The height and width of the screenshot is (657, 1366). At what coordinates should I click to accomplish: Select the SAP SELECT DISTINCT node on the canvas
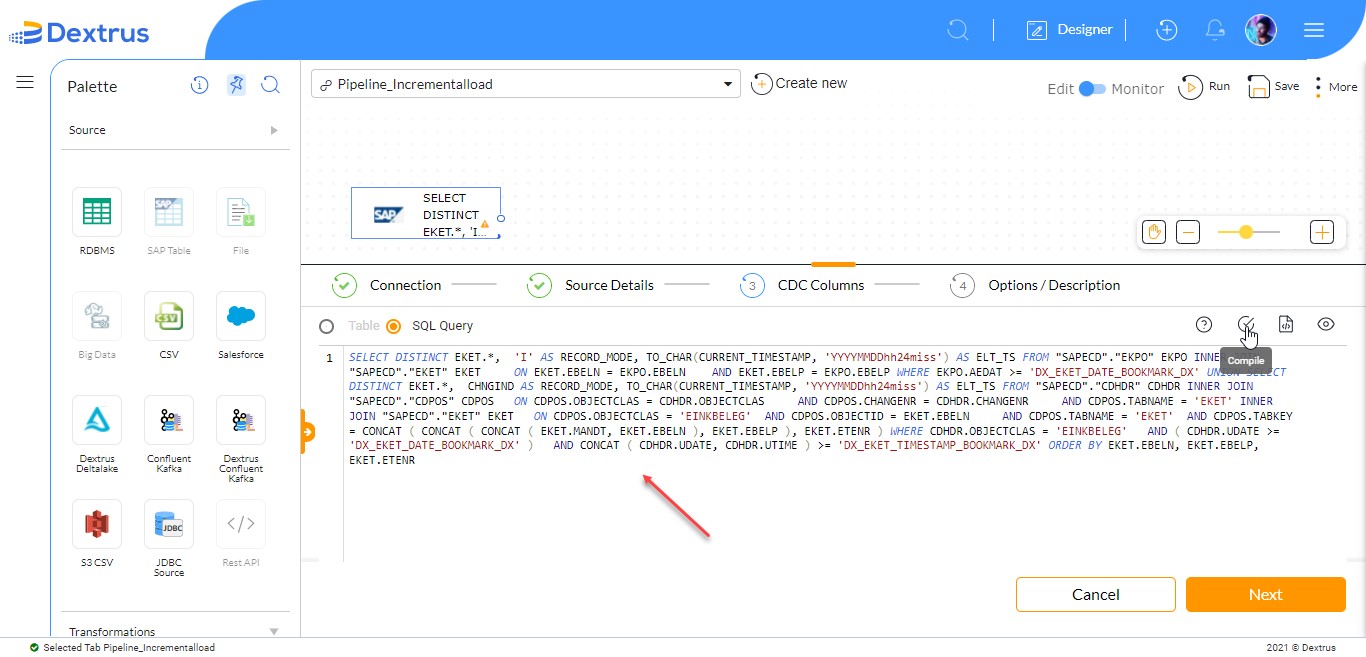425,214
